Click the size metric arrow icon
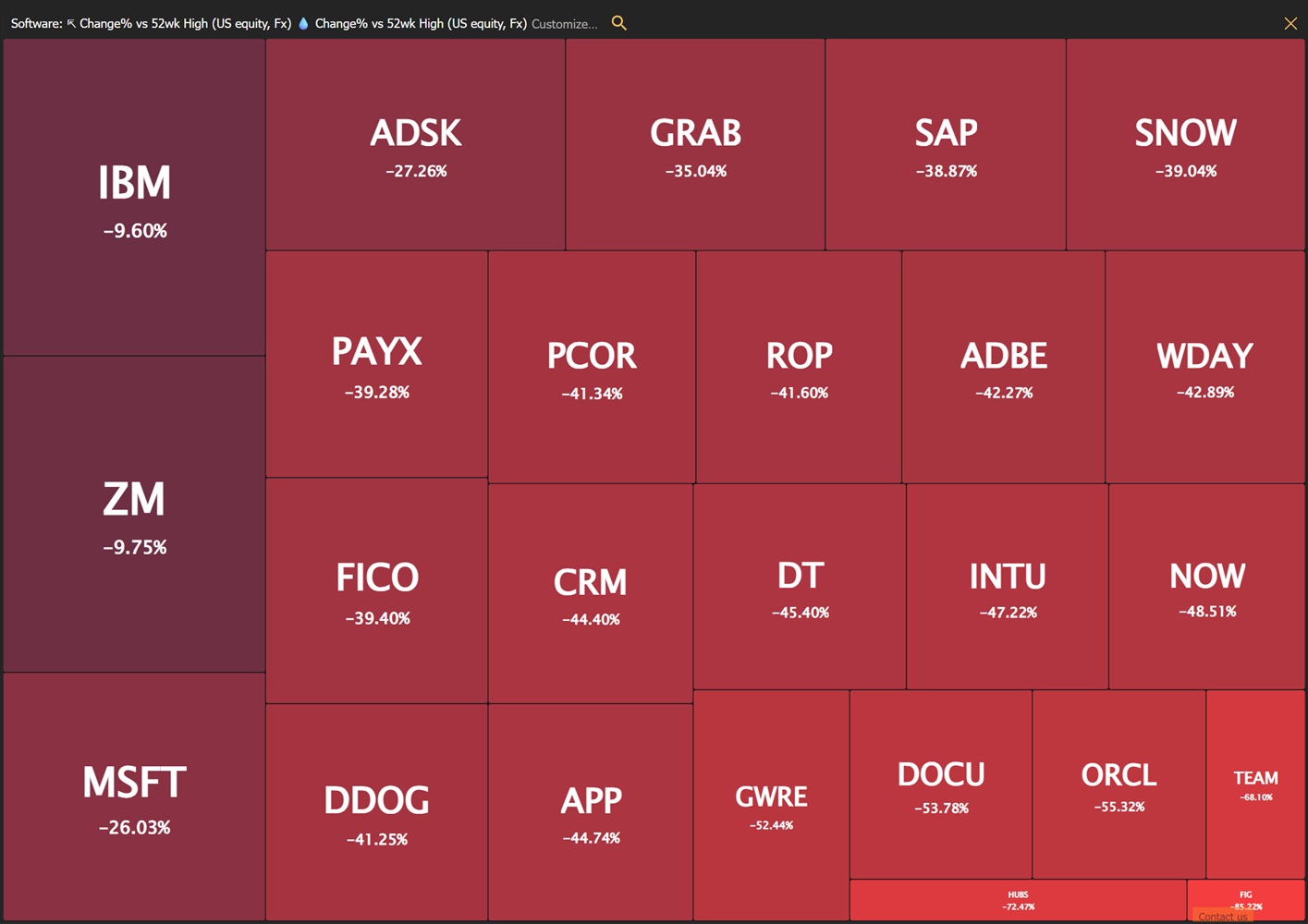 (71, 24)
